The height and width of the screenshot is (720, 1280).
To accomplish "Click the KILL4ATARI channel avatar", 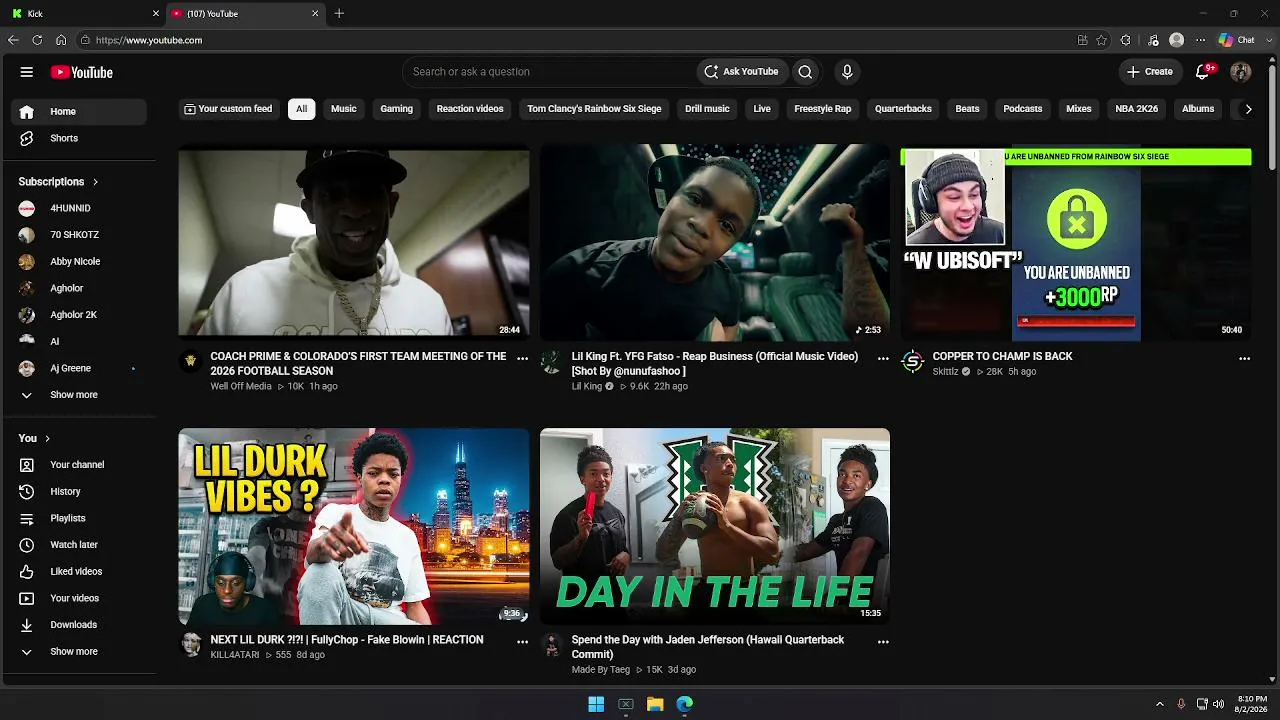I will point(190,645).
